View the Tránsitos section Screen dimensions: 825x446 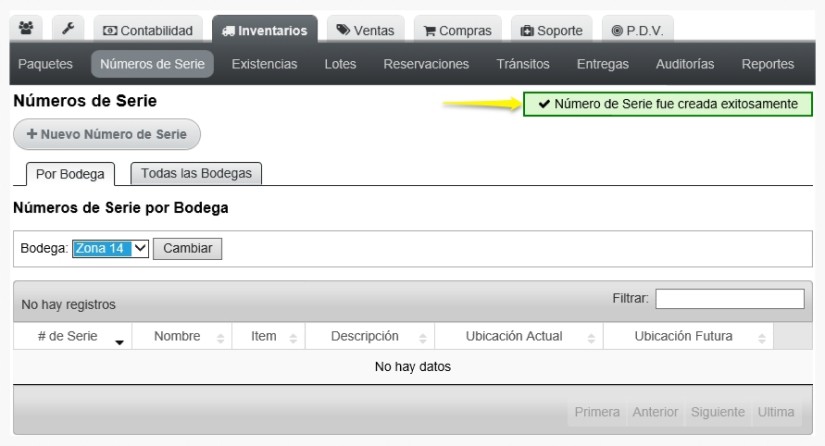point(522,64)
